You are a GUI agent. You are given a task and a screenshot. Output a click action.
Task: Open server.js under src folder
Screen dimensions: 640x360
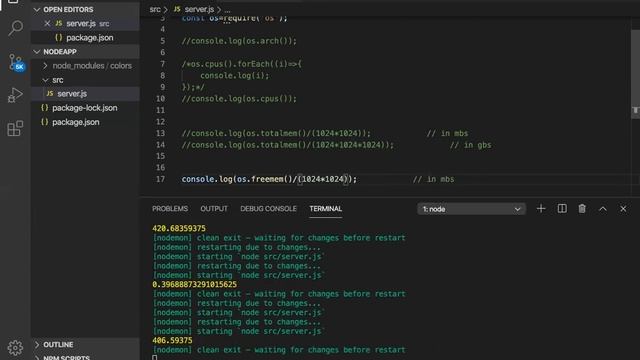85,94
